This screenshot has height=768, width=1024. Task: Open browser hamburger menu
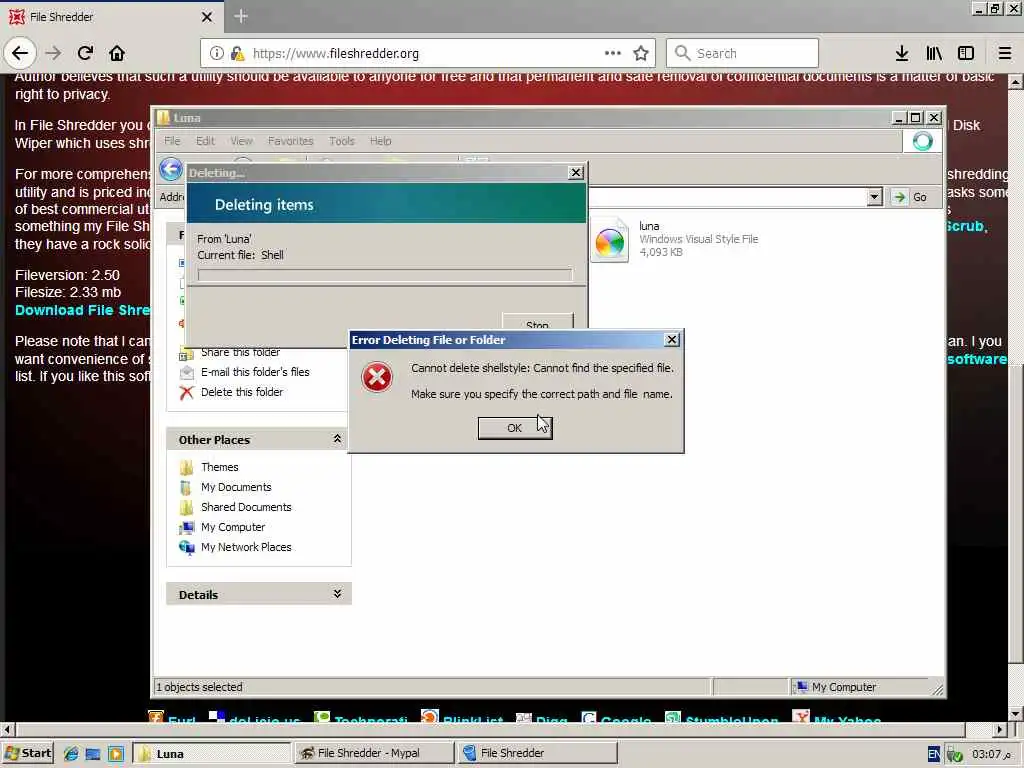[1005, 53]
